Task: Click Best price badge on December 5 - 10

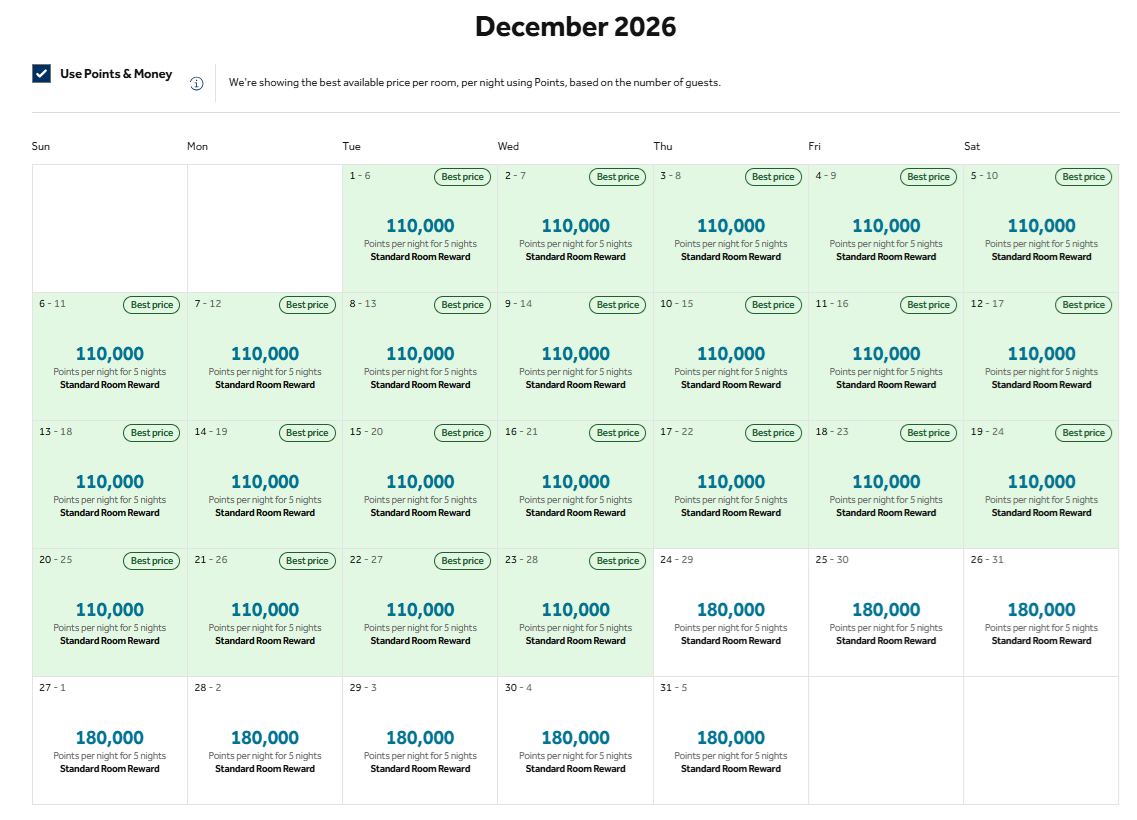Action: (x=1083, y=177)
